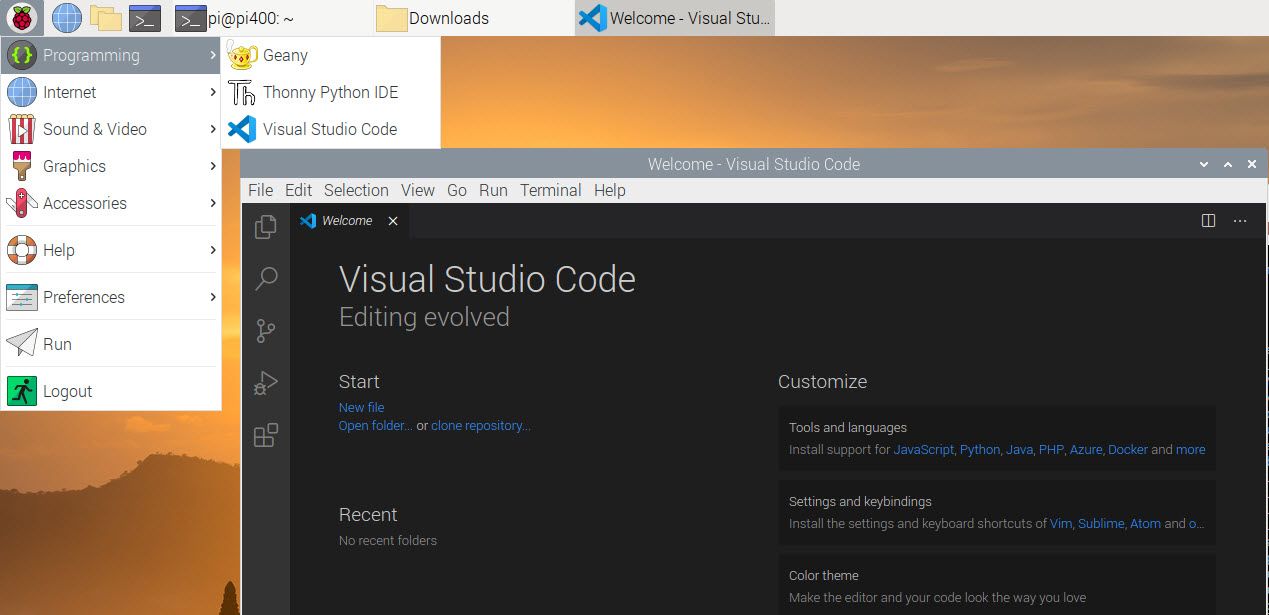Open the Explorer view in activity bar

[x=266, y=227]
